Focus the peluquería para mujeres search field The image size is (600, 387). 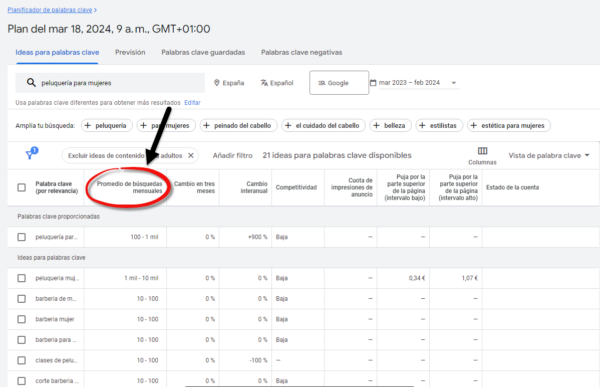click(110, 83)
